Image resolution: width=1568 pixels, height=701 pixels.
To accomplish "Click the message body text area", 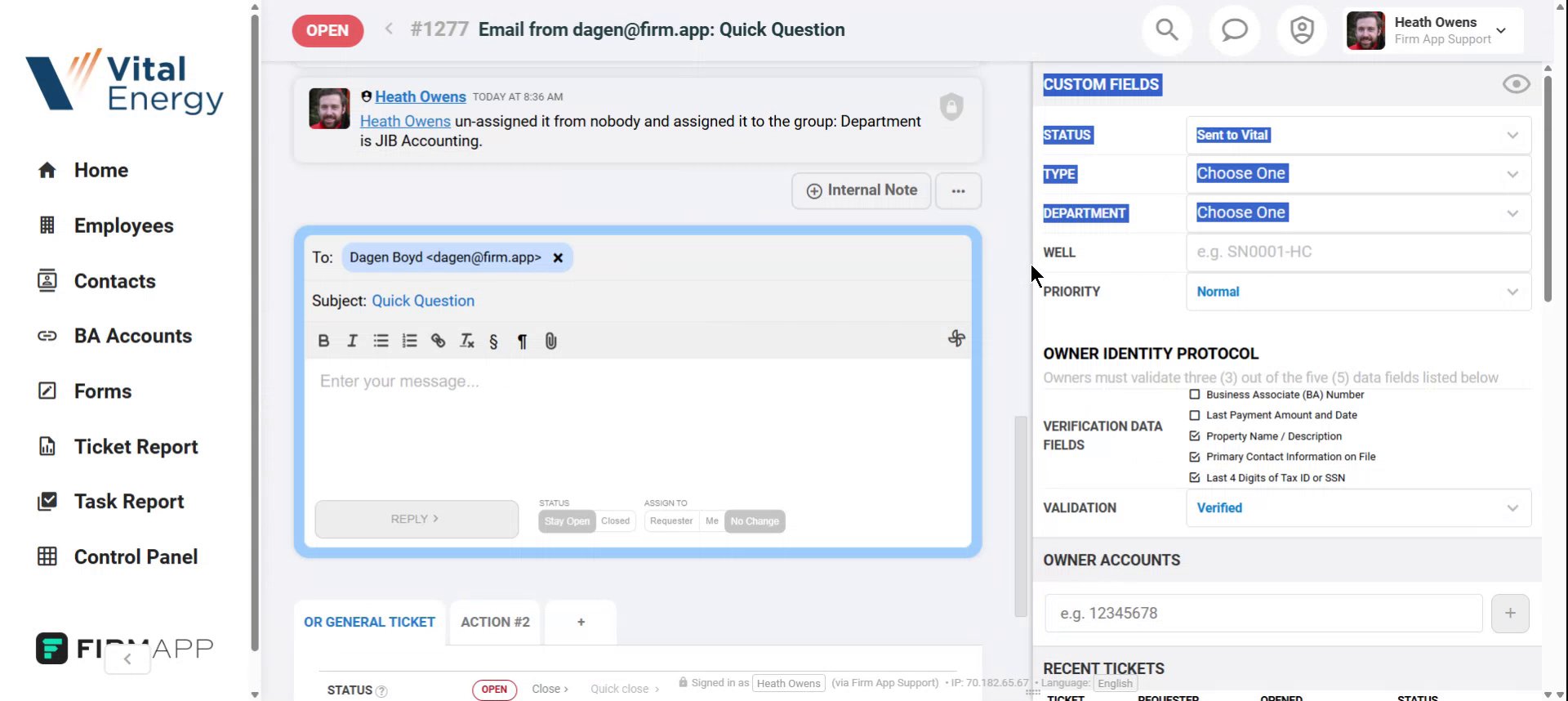I will pos(638,425).
